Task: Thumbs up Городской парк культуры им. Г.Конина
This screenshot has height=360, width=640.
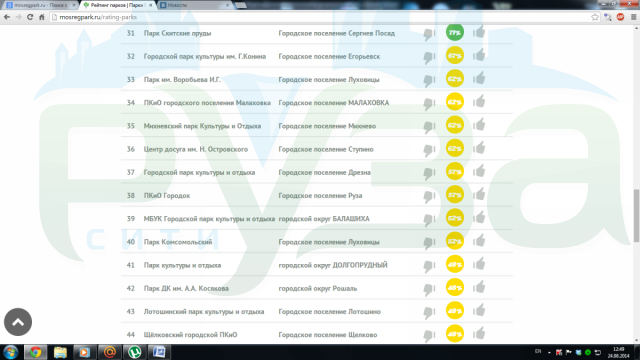Action: [x=479, y=55]
